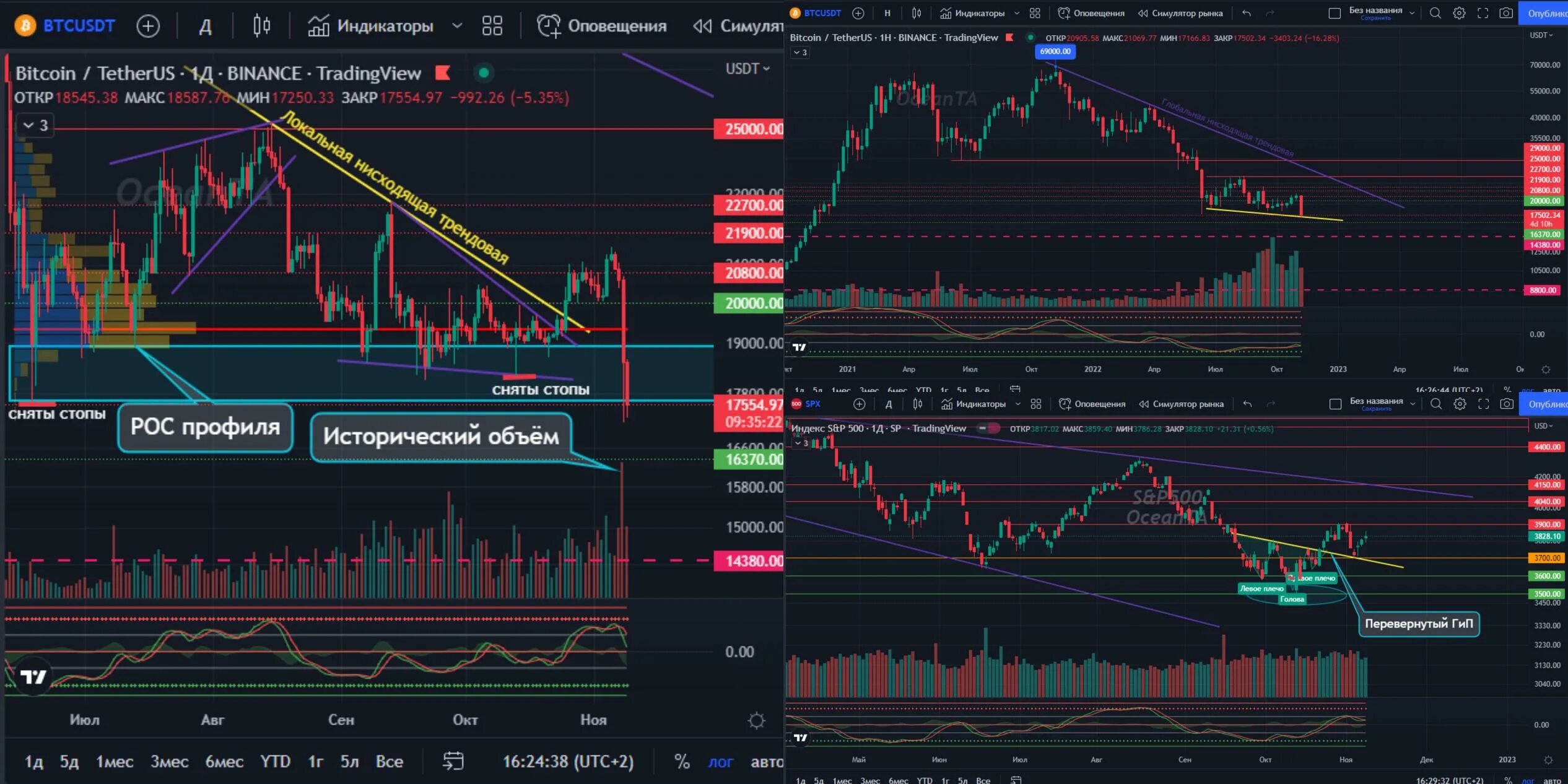Click the red flag beside left chart title
The width and height of the screenshot is (1568, 784).
(x=443, y=72)
